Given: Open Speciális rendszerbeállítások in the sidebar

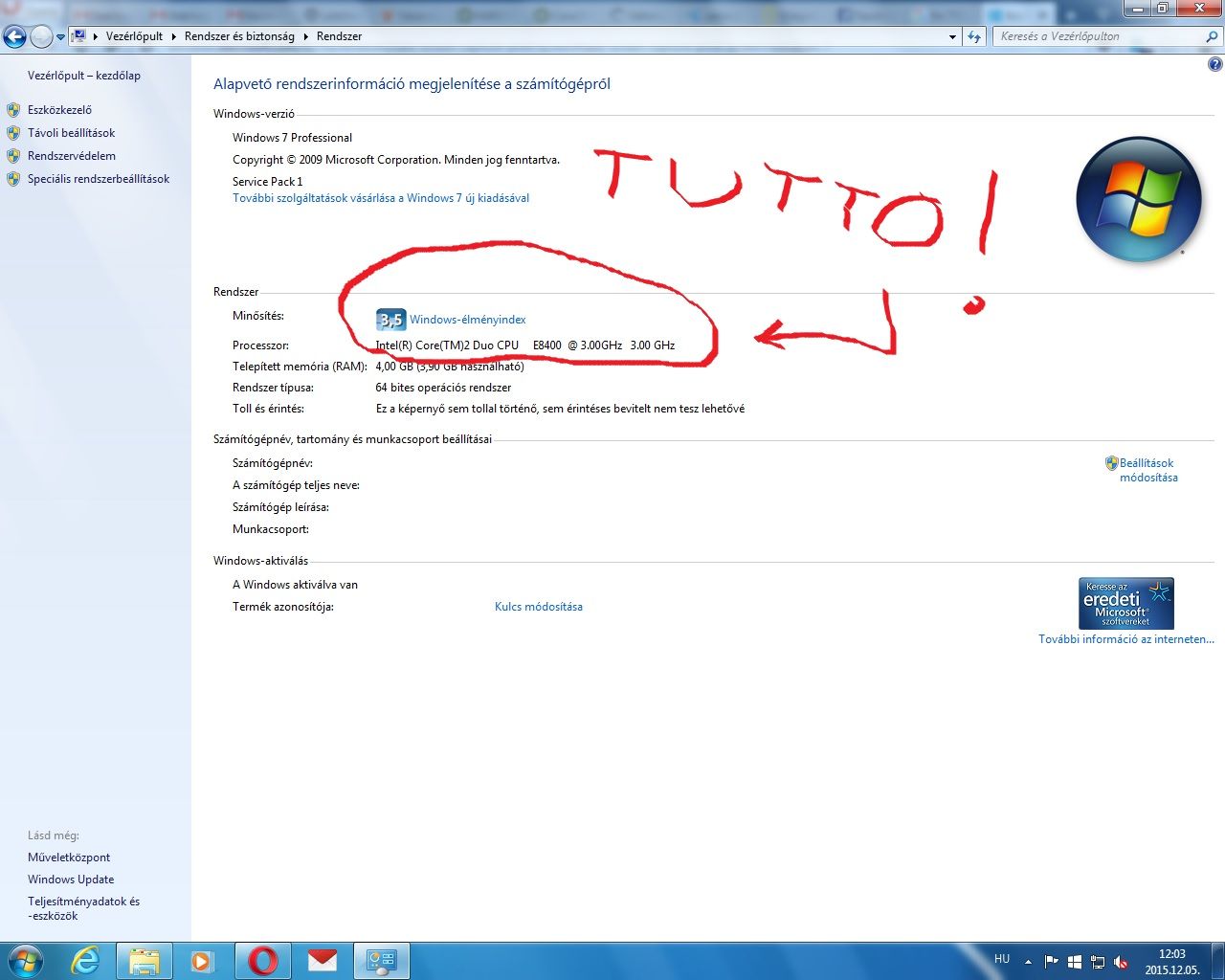Looking at the screenshot, I should [99, 179].
